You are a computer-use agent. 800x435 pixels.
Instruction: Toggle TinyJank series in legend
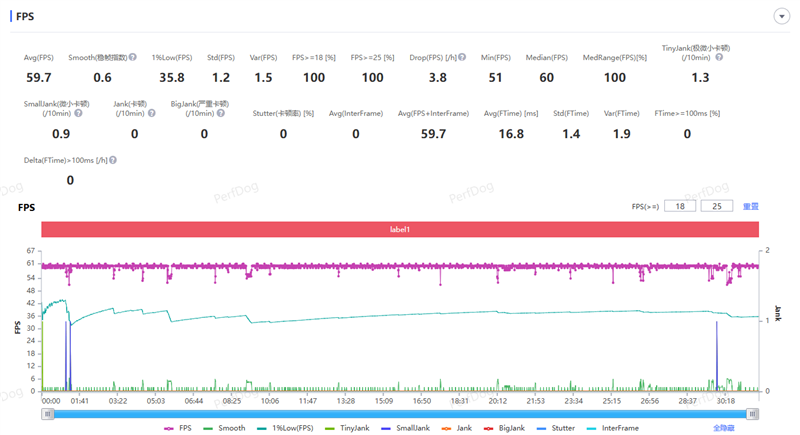pyautogui.click(x=349, y=427)
